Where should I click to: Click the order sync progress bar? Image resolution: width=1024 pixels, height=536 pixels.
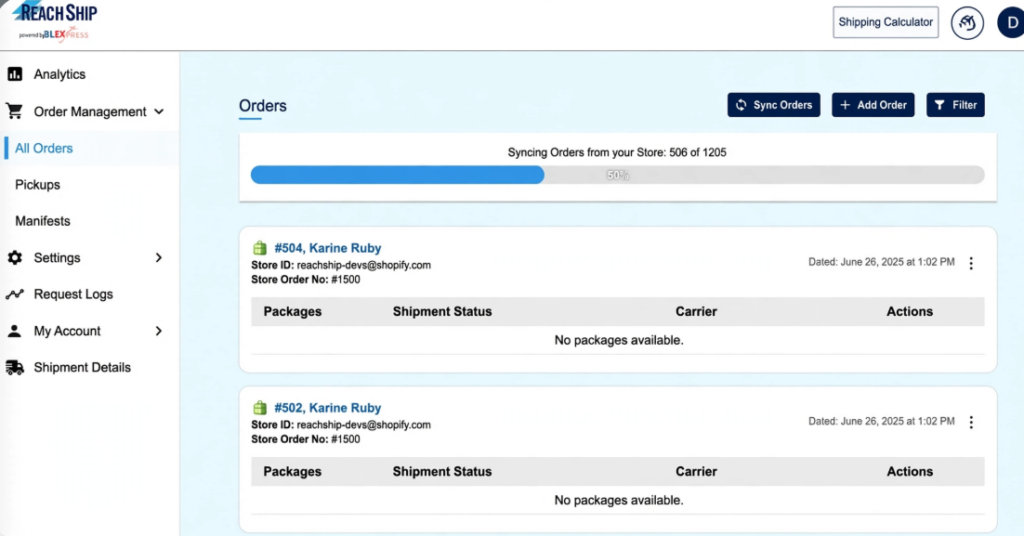point(618,175)
